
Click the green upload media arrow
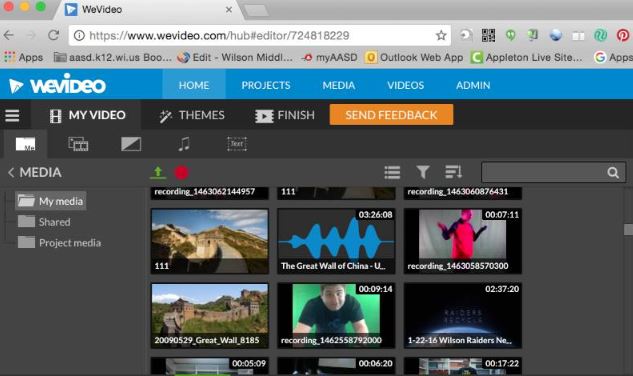[158, 172]
